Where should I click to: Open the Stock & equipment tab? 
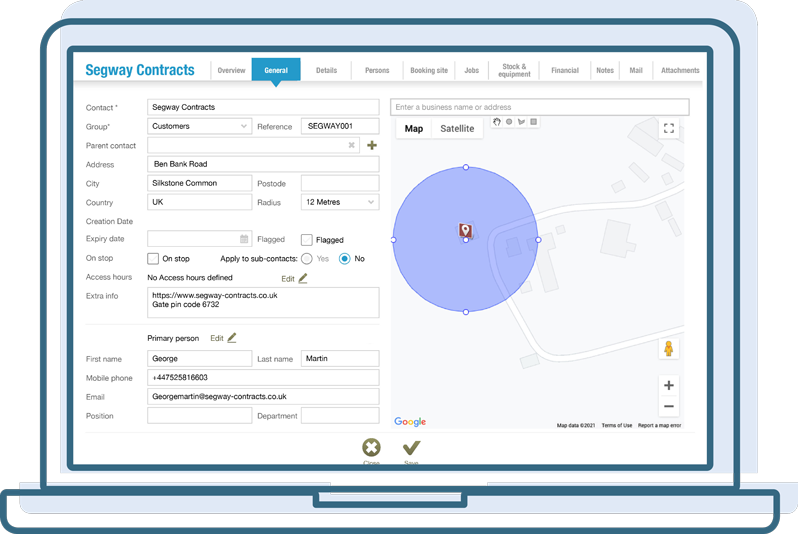514,70
